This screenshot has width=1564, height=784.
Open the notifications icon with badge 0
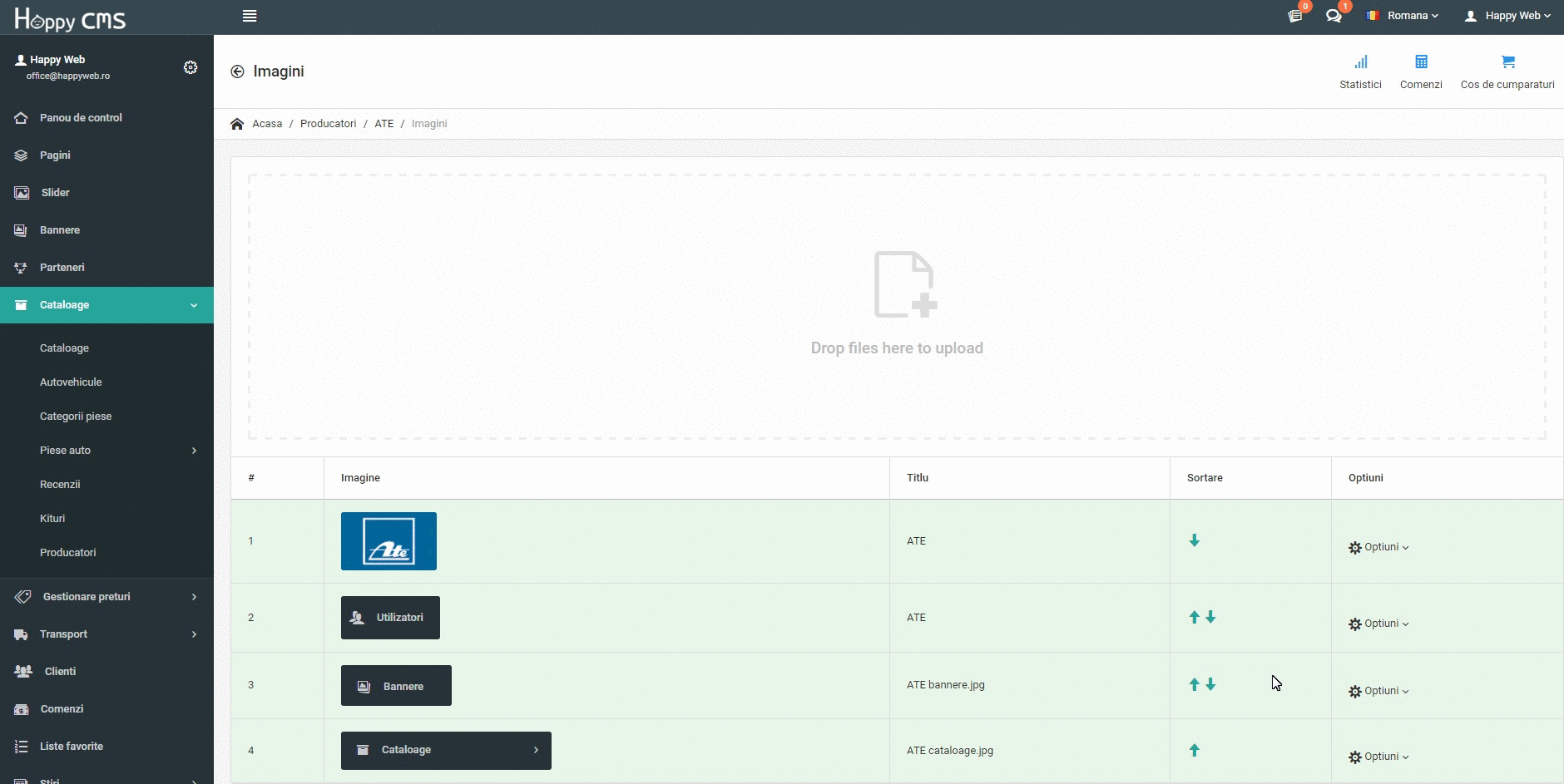point(1296,15)
